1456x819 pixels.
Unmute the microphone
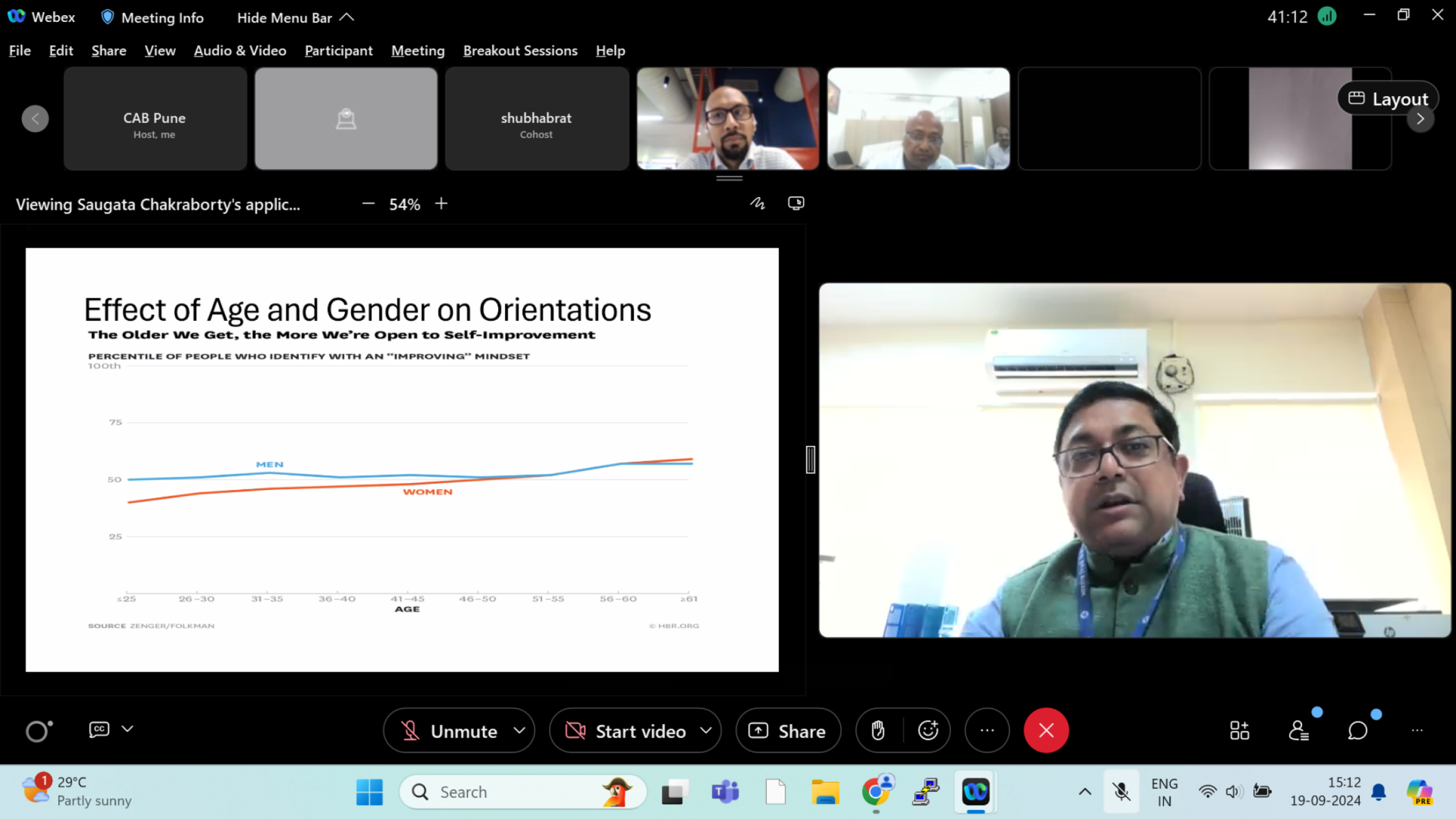pyautogui.click(x=450, y=731)
